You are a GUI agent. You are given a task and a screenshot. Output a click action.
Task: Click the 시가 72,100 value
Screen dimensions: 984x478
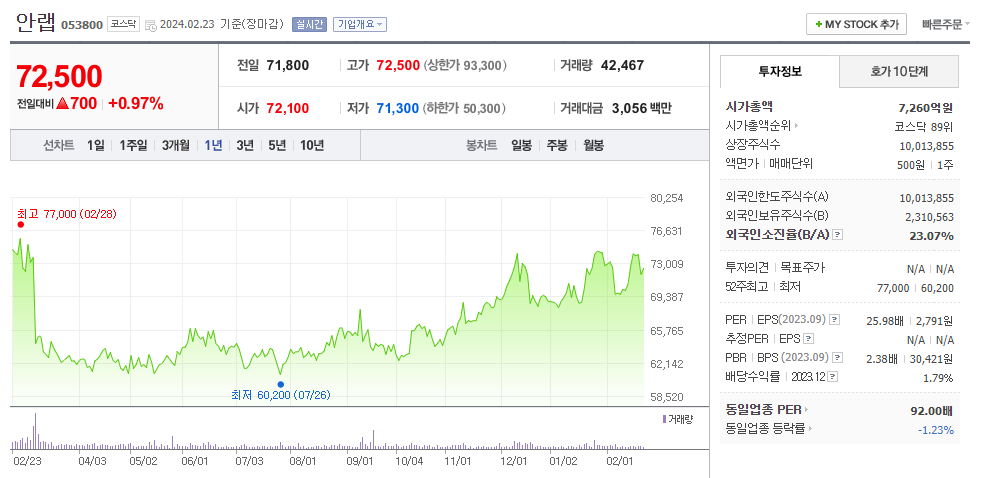287,109
